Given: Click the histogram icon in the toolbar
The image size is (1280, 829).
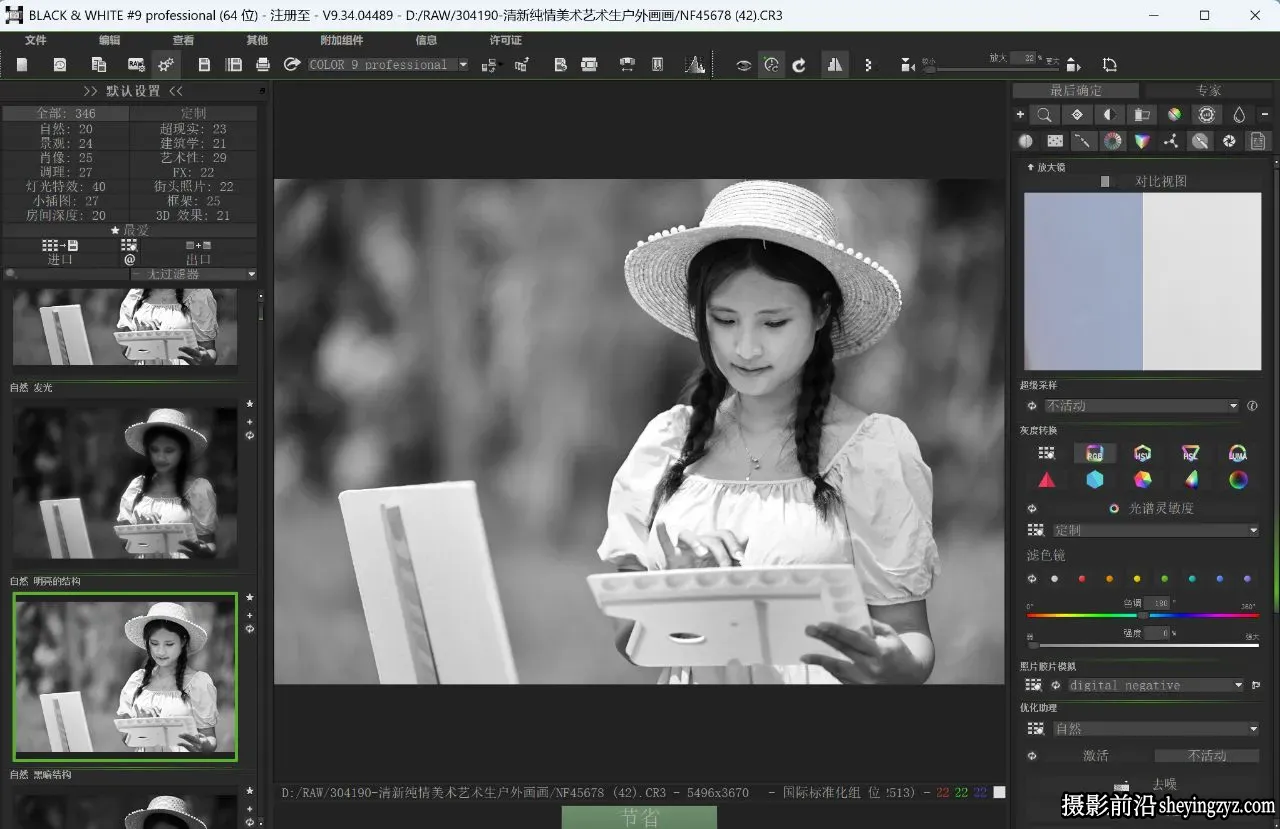Looking at the screenshot, I should [x=695, y=65].
